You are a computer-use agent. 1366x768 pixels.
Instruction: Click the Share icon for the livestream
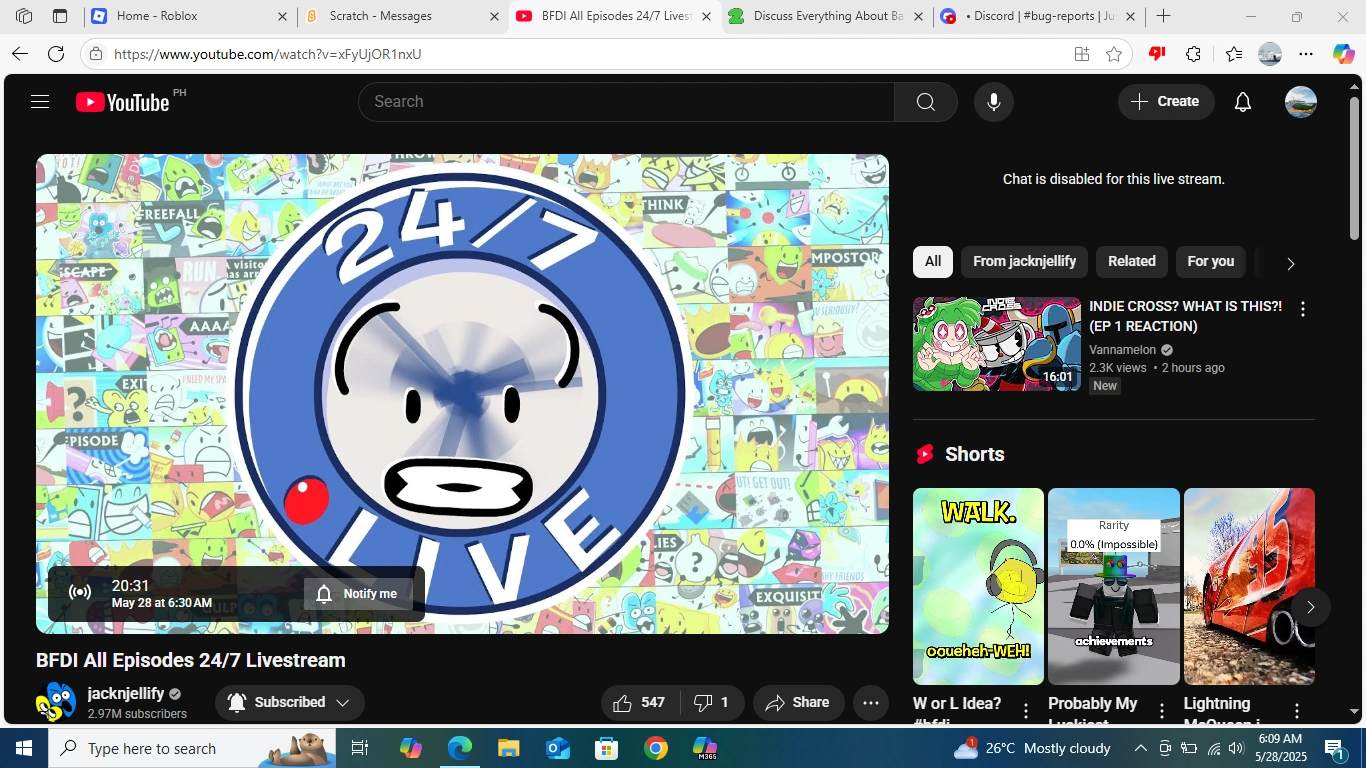click(798, 702)
